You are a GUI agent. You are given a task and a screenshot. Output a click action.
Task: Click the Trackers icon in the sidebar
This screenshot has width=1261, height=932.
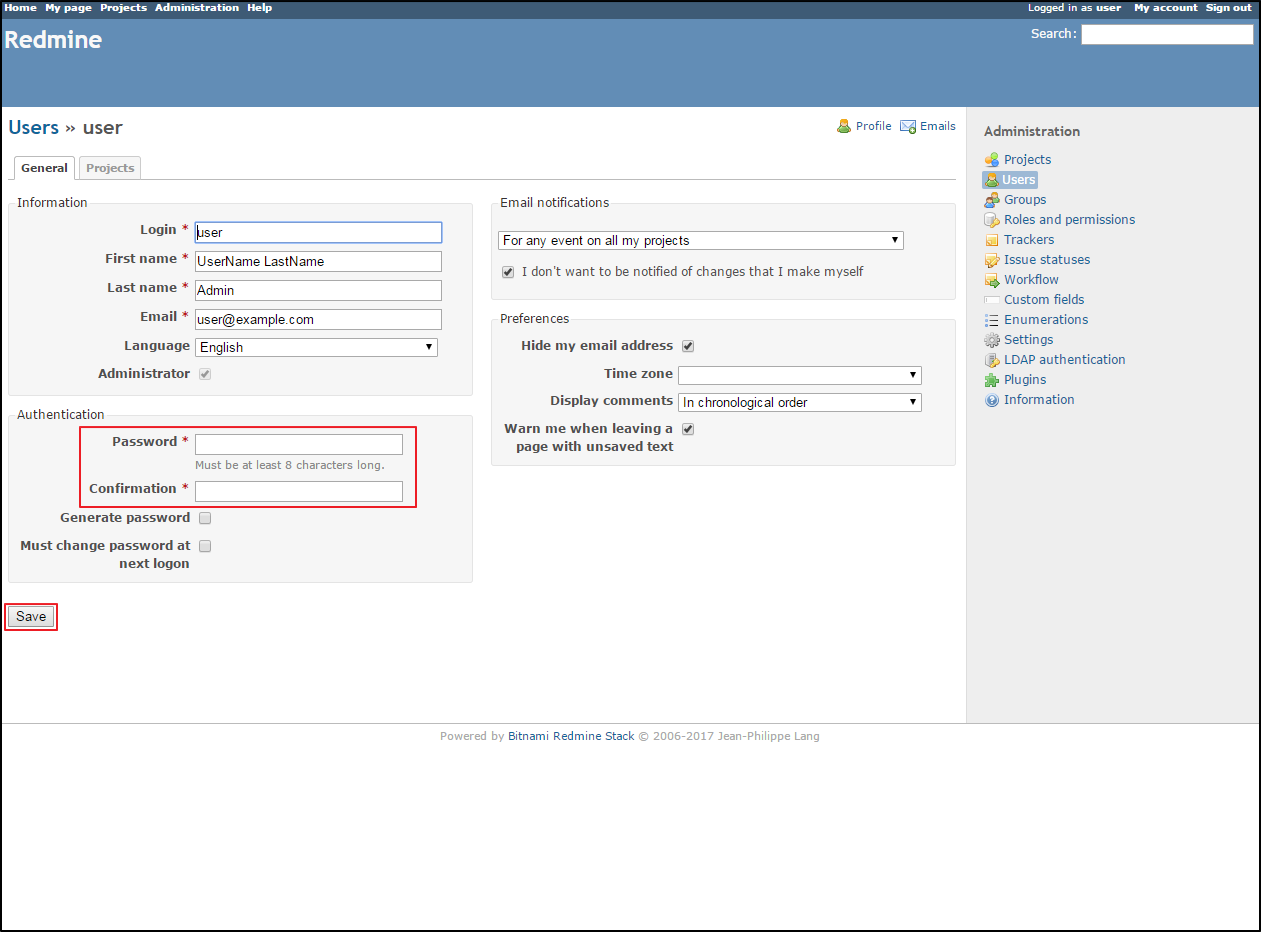(992, 240)
